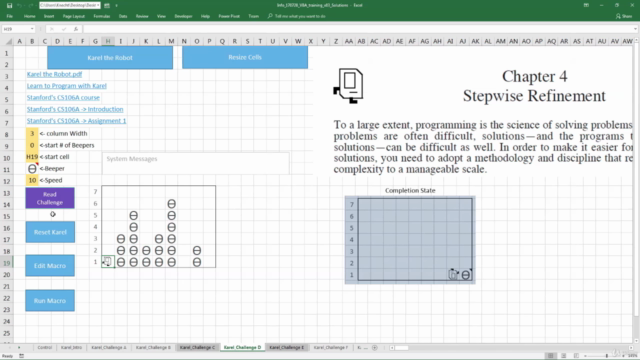Click the Reset Karel button
640x360 pixels.
coord(50,232)
